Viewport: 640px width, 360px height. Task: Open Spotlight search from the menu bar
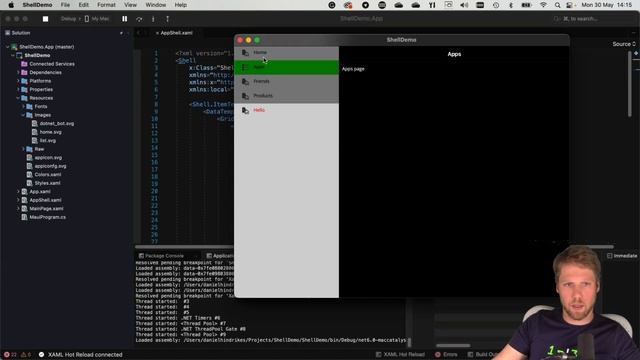pyautogui.click(x=557, y=5)
